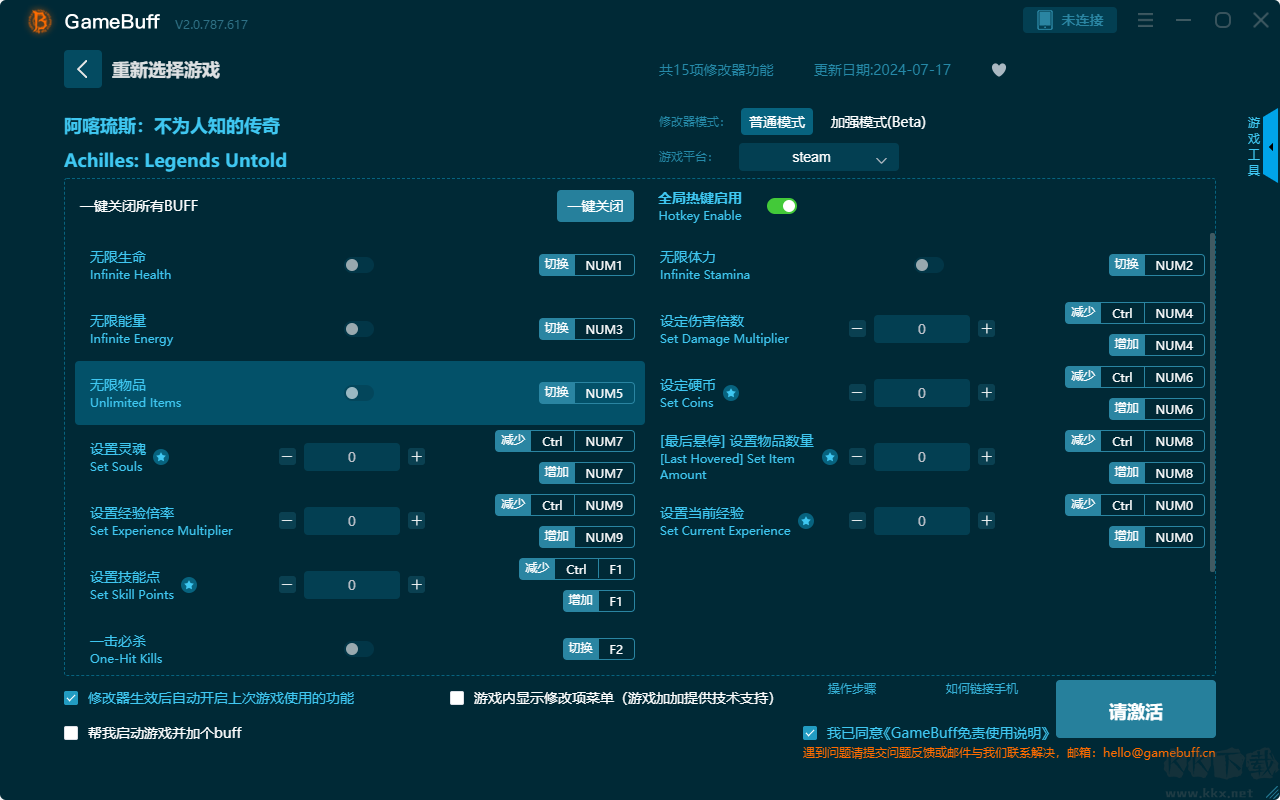1280x800 pixels.
Task: Open the 操作步骤 link
Action: 852,689
